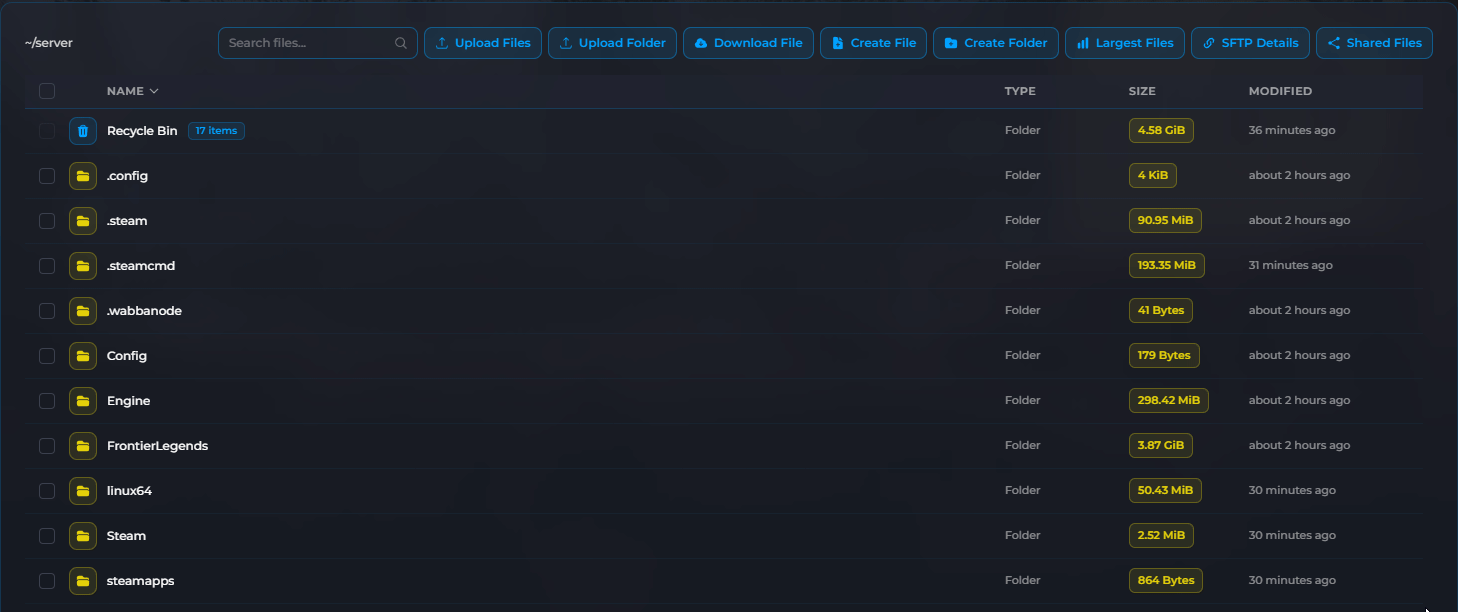Click the 4.58 GiB size badge
This screenshot has width=1458, height=612.
pyautogui.click(x=1161, y=131)
